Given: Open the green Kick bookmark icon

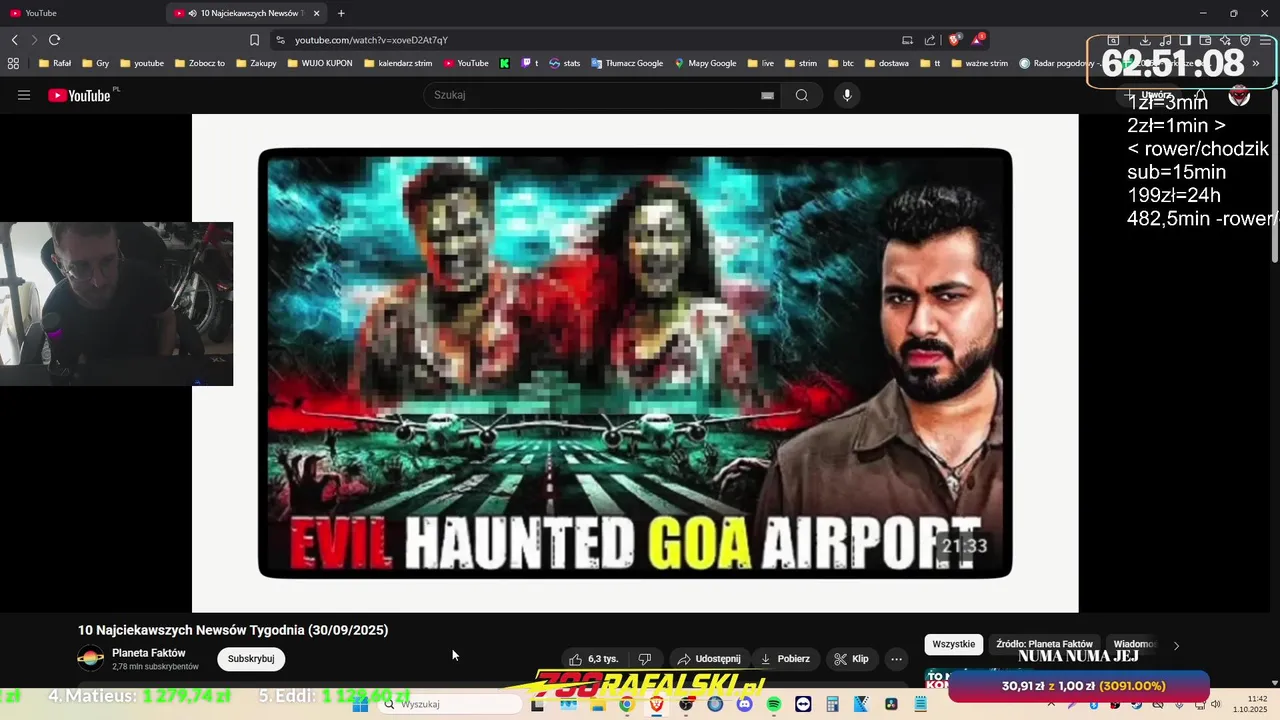Looking at the screenshot, I should click(x=504, y=63).
